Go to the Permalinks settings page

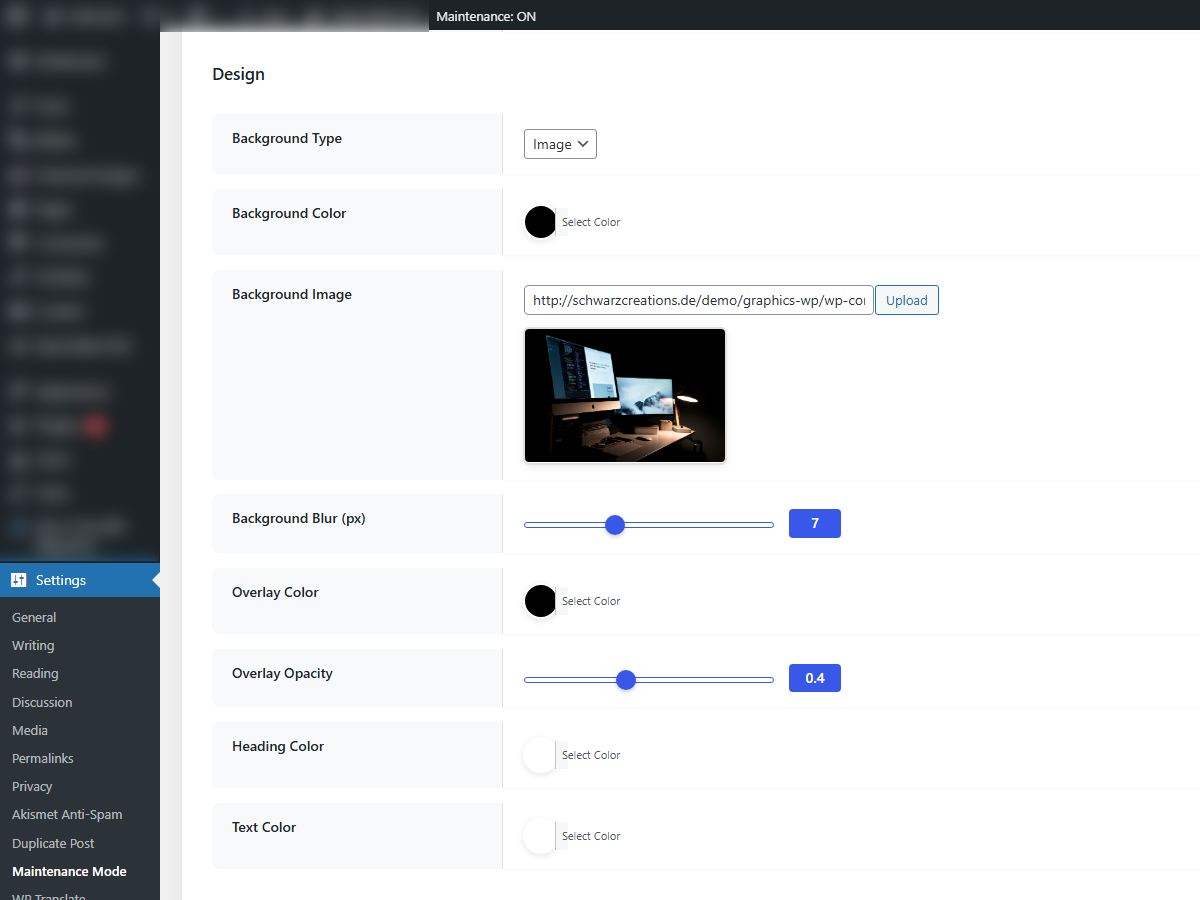(43, 759)
